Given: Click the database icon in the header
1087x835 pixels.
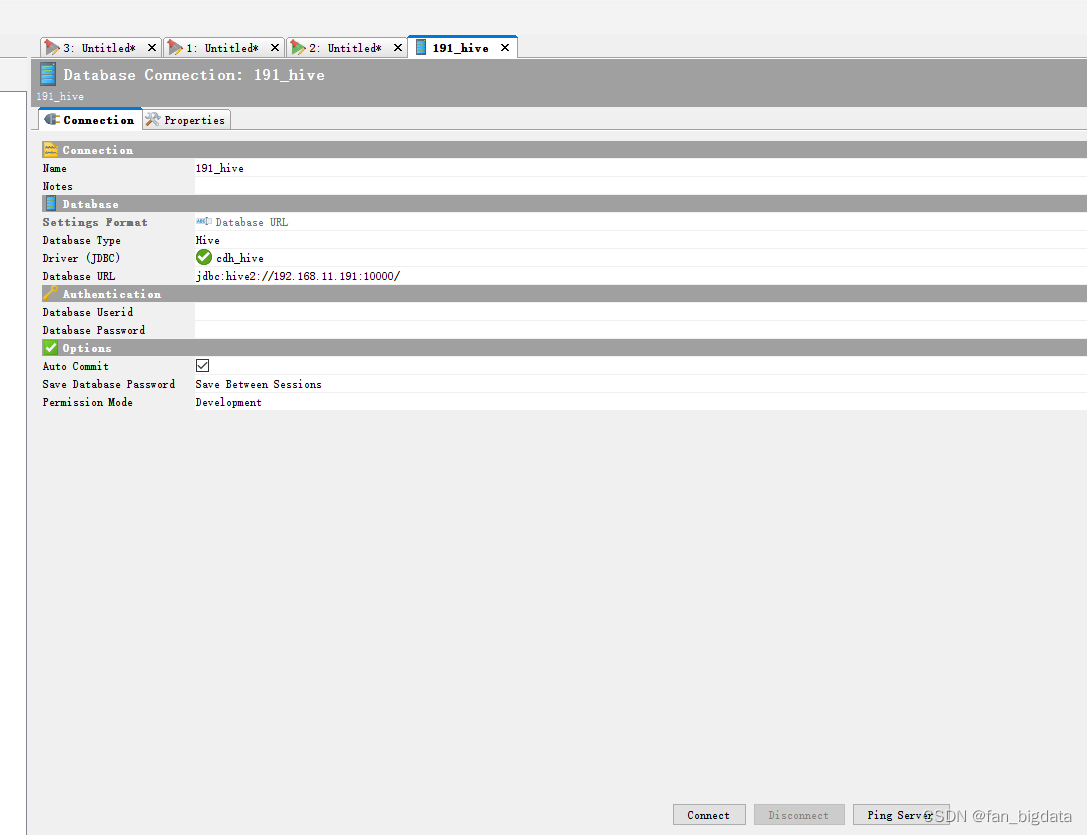Looking at the screenshot, I should point(48,74).
